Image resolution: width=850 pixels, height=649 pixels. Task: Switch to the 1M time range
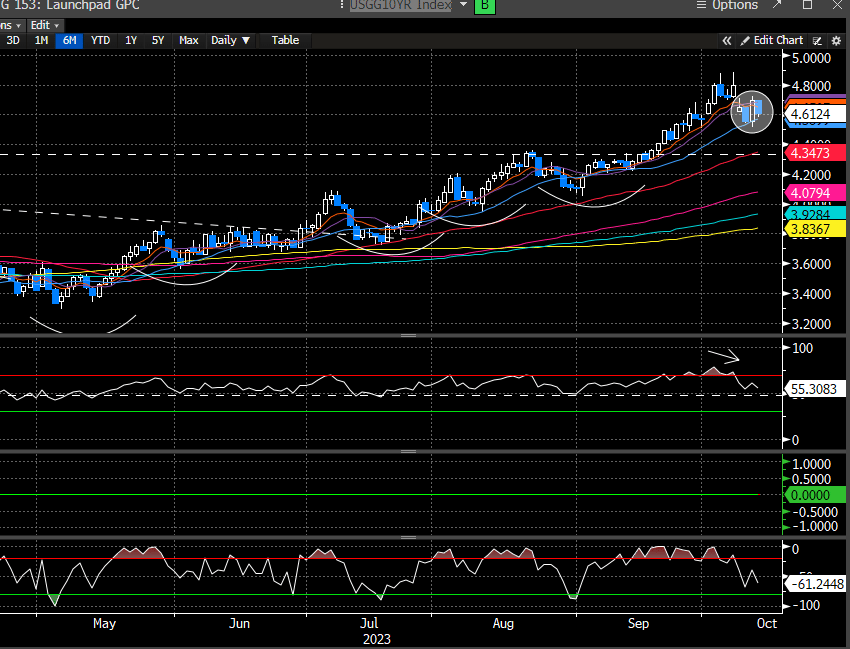[41, 40]
